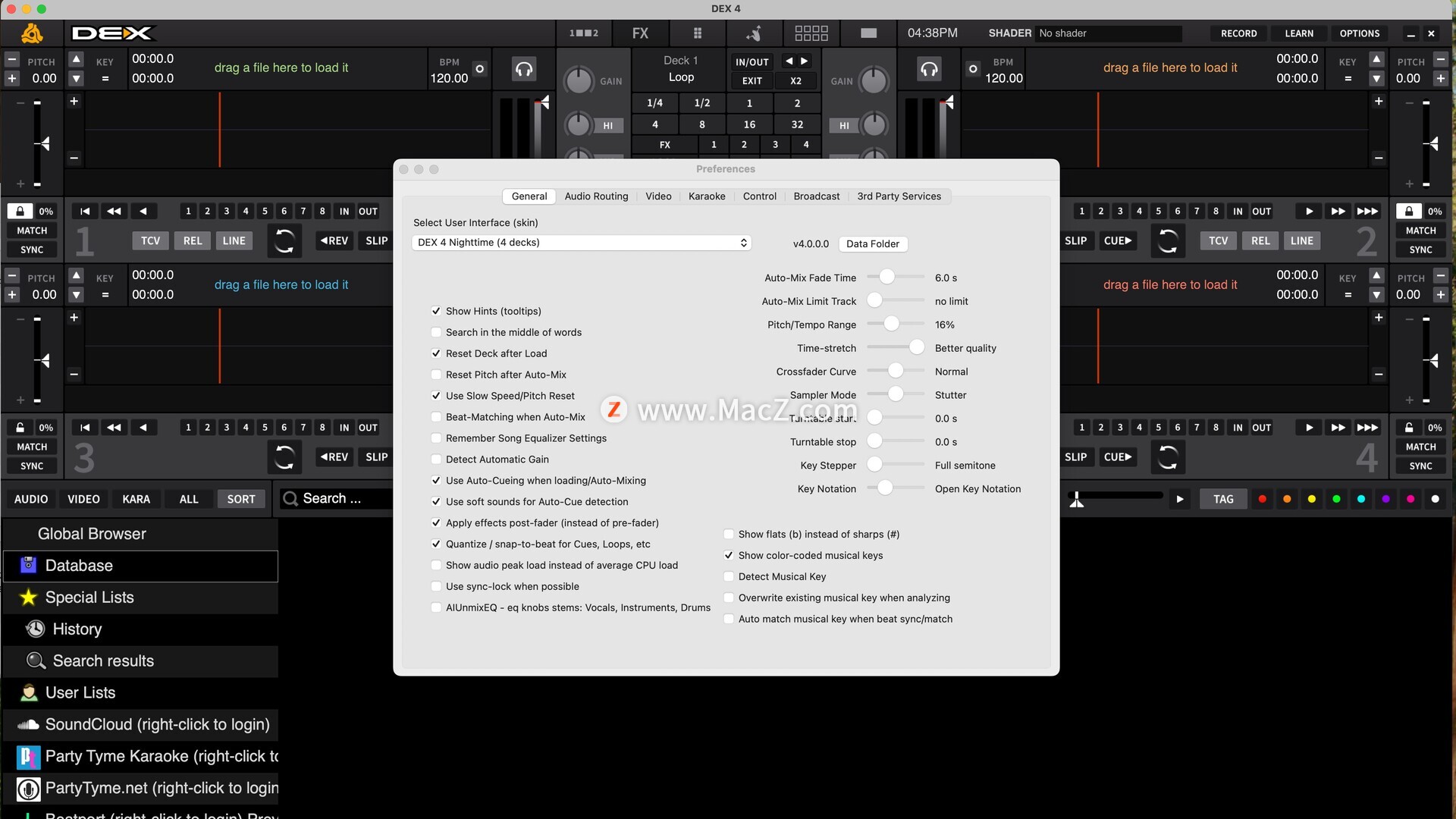The width and height of the screenshot is (1456, 819).
Task: Click deck 2 key up arrow
Action: tap(1376, 59)
